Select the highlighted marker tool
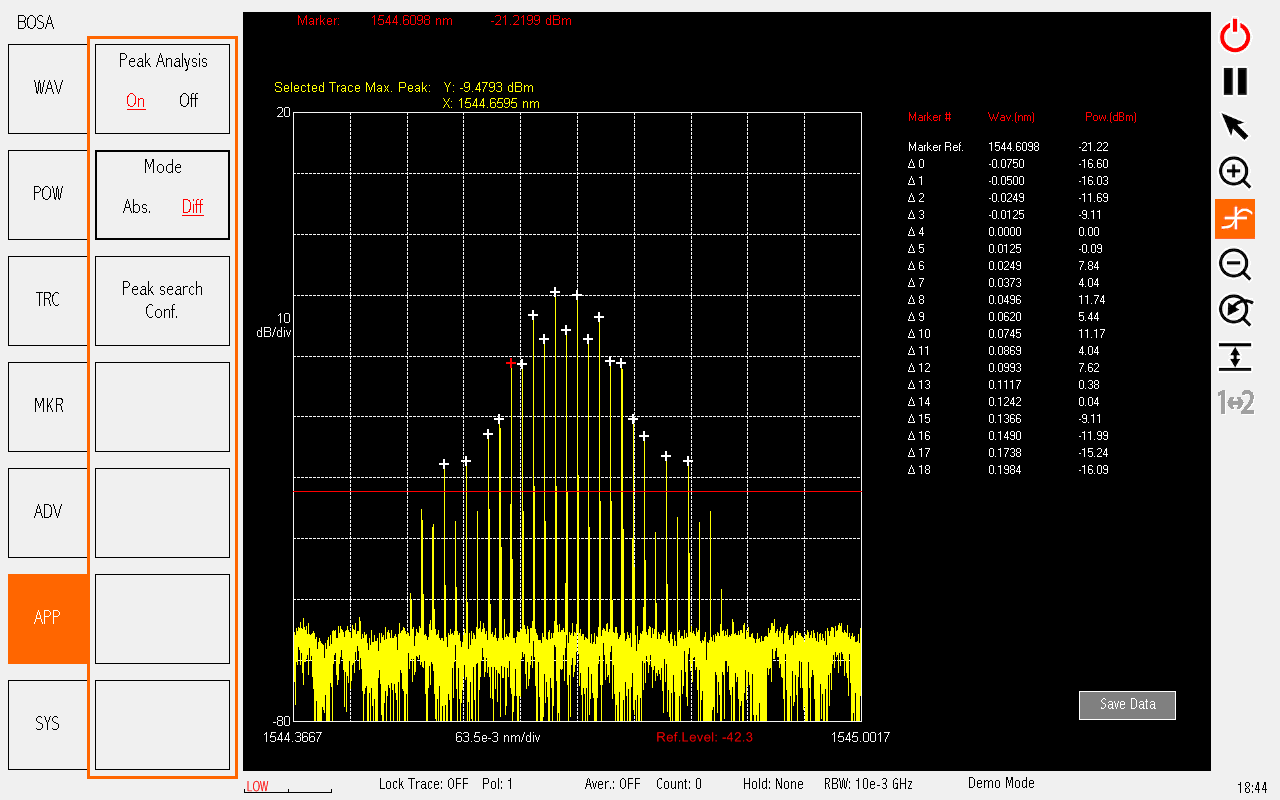 (x=1234, y=219)
